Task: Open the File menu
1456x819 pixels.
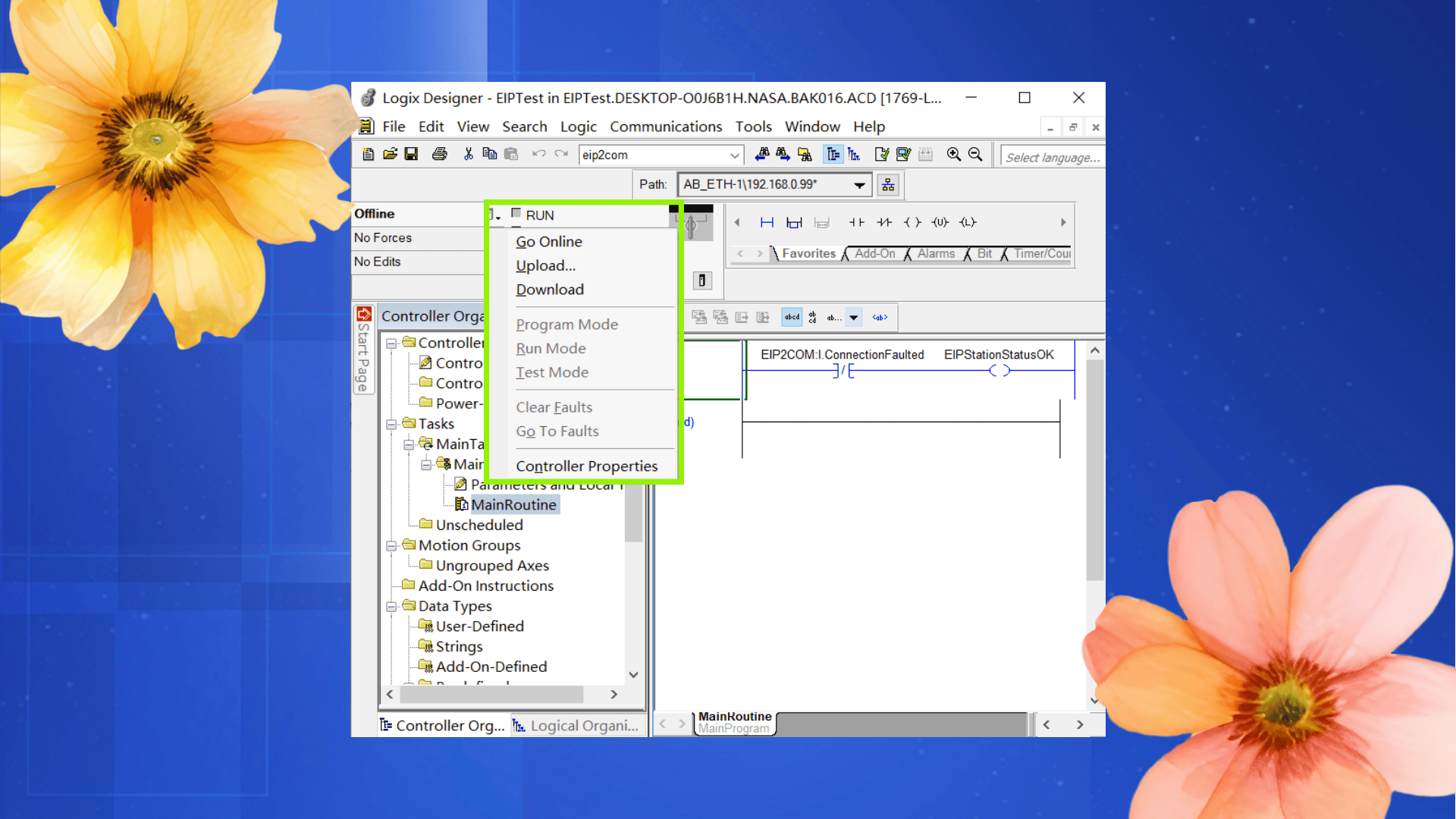Action: click(394, 127)
